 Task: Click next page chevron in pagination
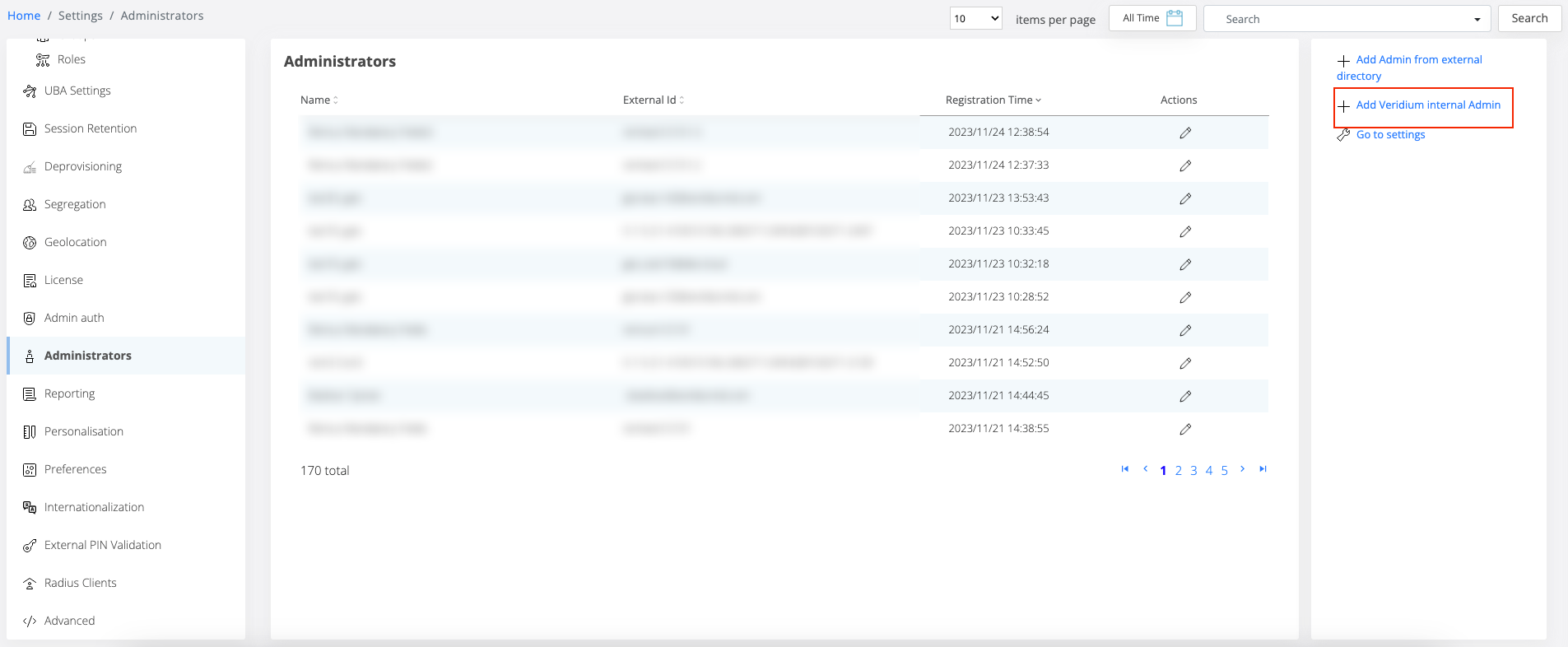click(1243, 469)
